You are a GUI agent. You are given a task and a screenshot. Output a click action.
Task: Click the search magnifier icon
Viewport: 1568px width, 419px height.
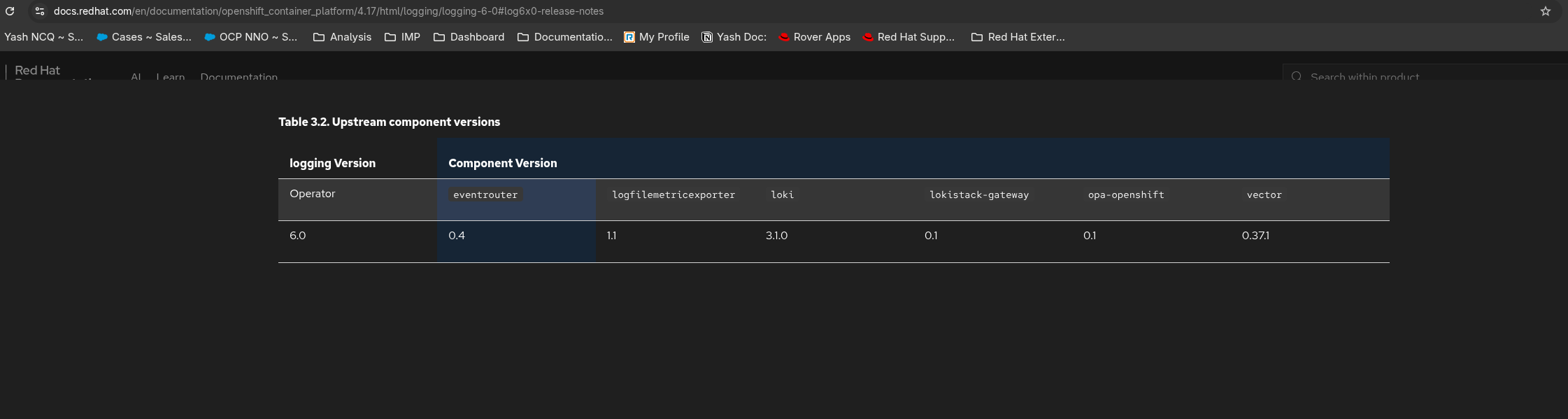pyautogui.click(x=1297, y=76)
